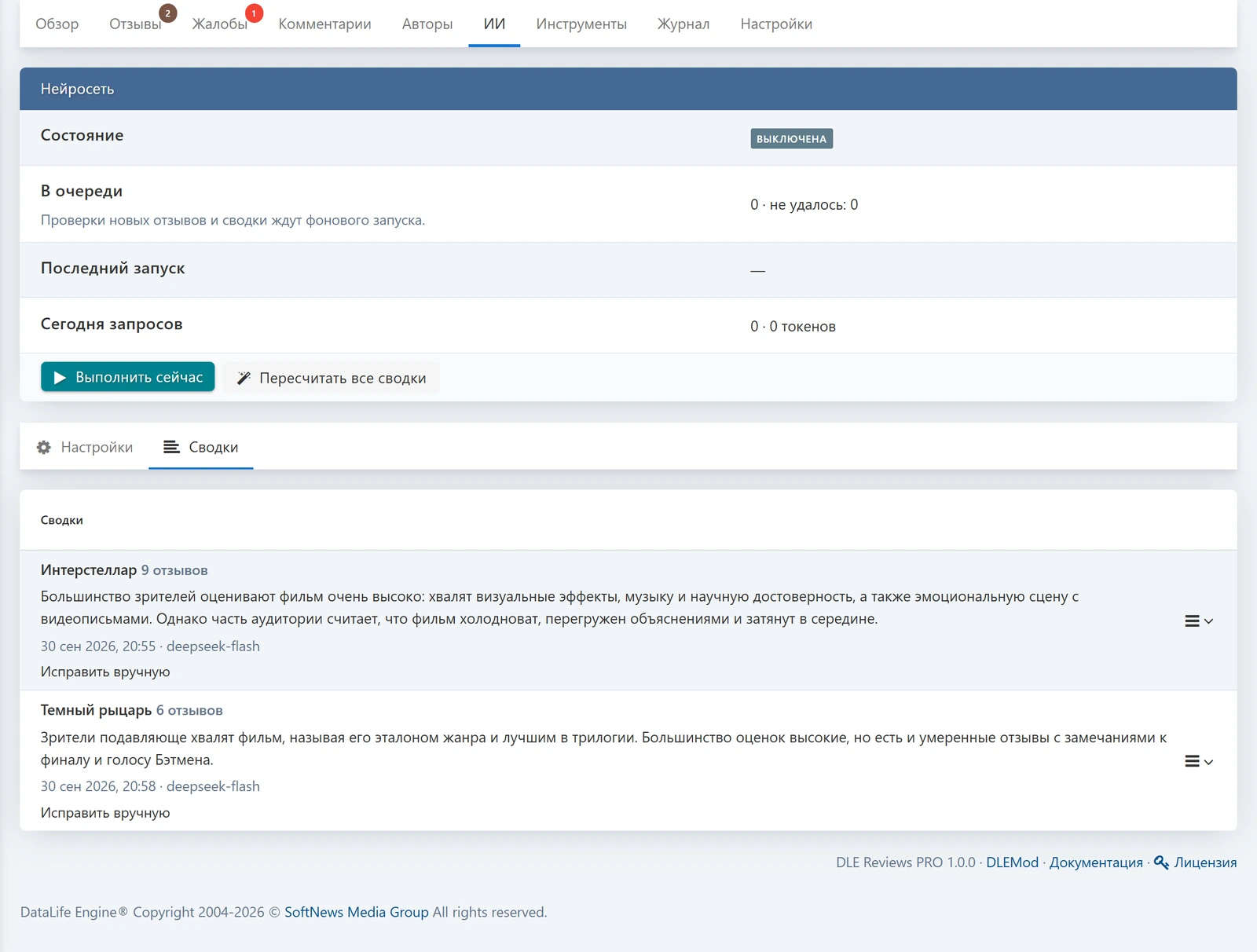Image resolution: width=1257 pixels, height=952 pixels.
Task: Open the Обзор tab
Action: point(57,24)
